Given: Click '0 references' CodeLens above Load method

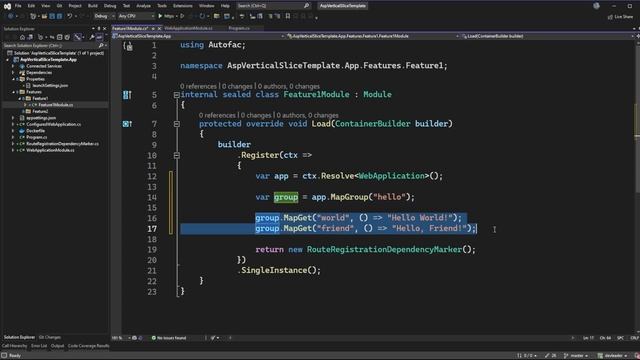Looking at the screenshot, I should 217,116.
